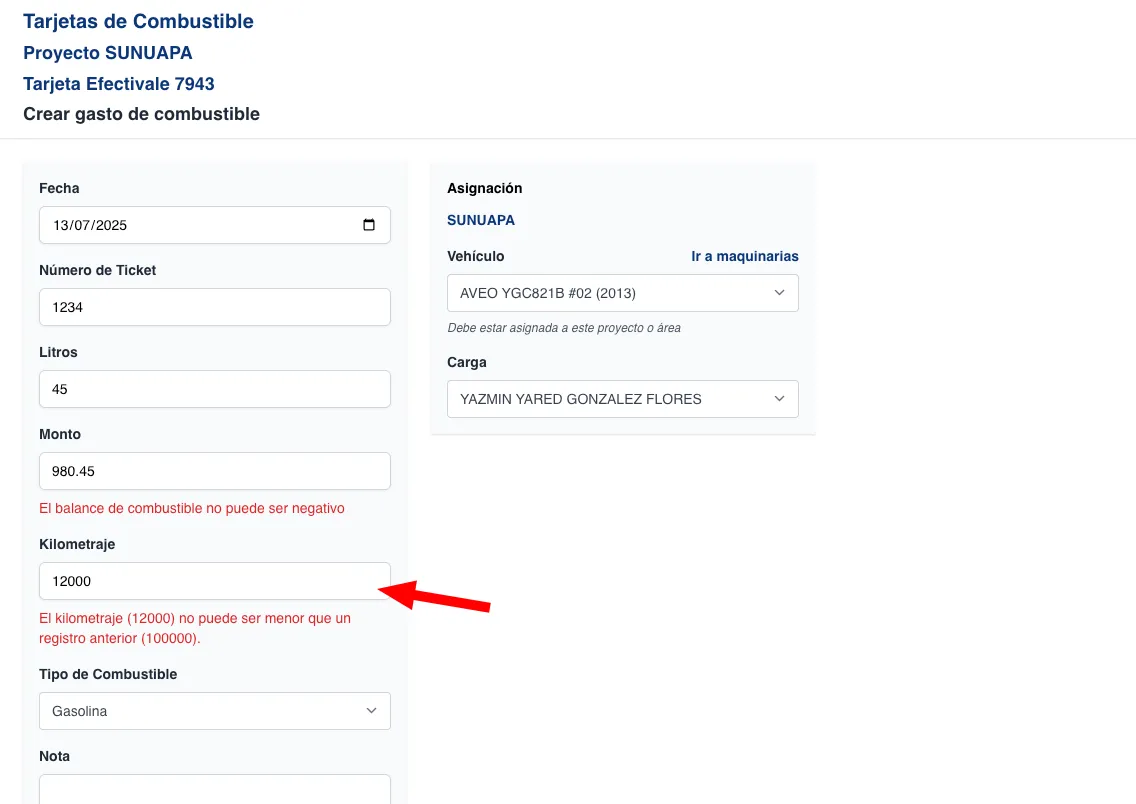Focus the Litros input containing 45
Image resolution: width=1136 pixels, height=804 pixels.
pyautogui.click(x=214, y=389)
